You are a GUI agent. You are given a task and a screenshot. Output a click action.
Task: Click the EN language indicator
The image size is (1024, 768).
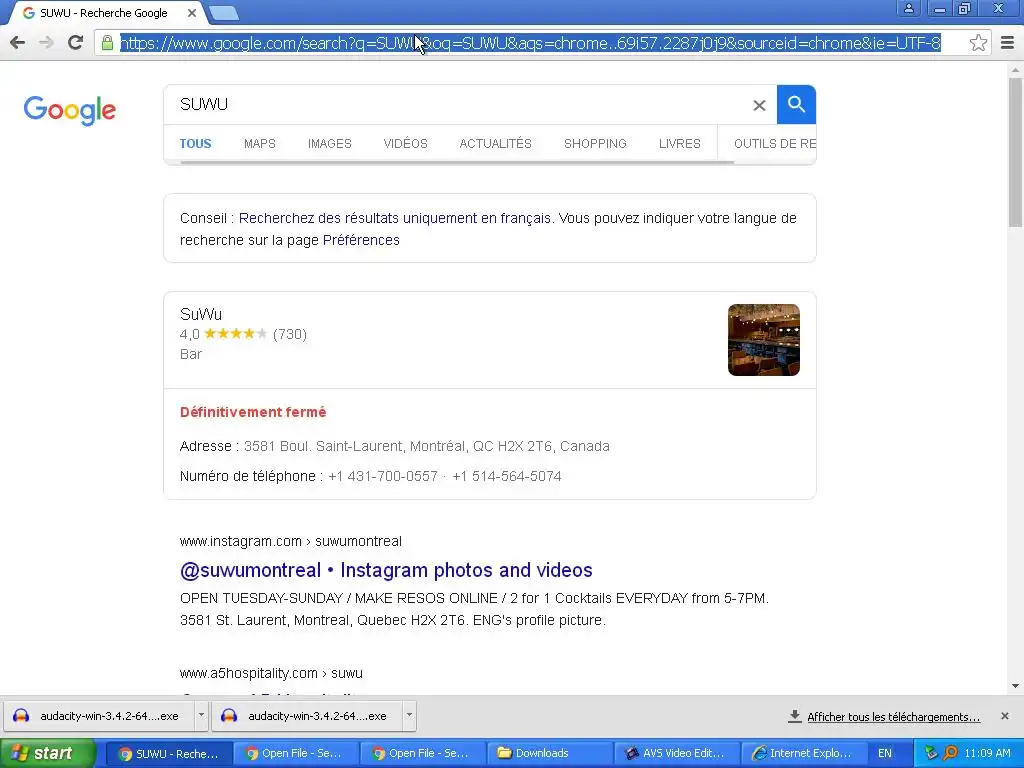tap(884, 754)
